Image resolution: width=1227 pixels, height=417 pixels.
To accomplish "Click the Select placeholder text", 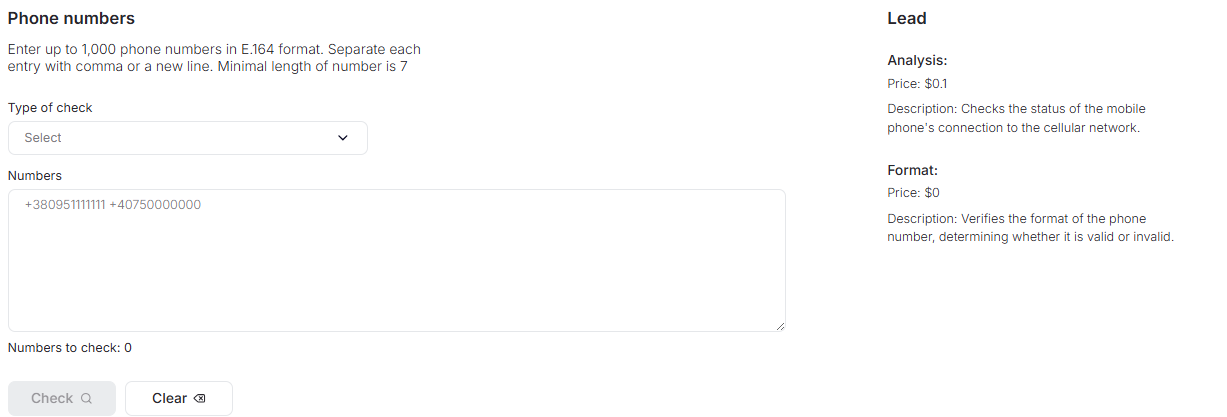I will (x=43, y=138).
